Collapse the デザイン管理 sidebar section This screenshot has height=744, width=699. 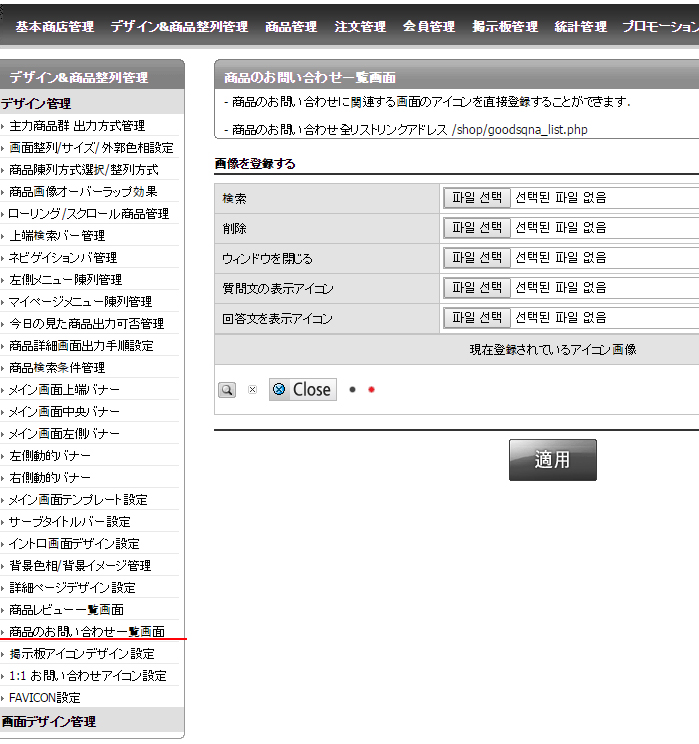[36, 103]
